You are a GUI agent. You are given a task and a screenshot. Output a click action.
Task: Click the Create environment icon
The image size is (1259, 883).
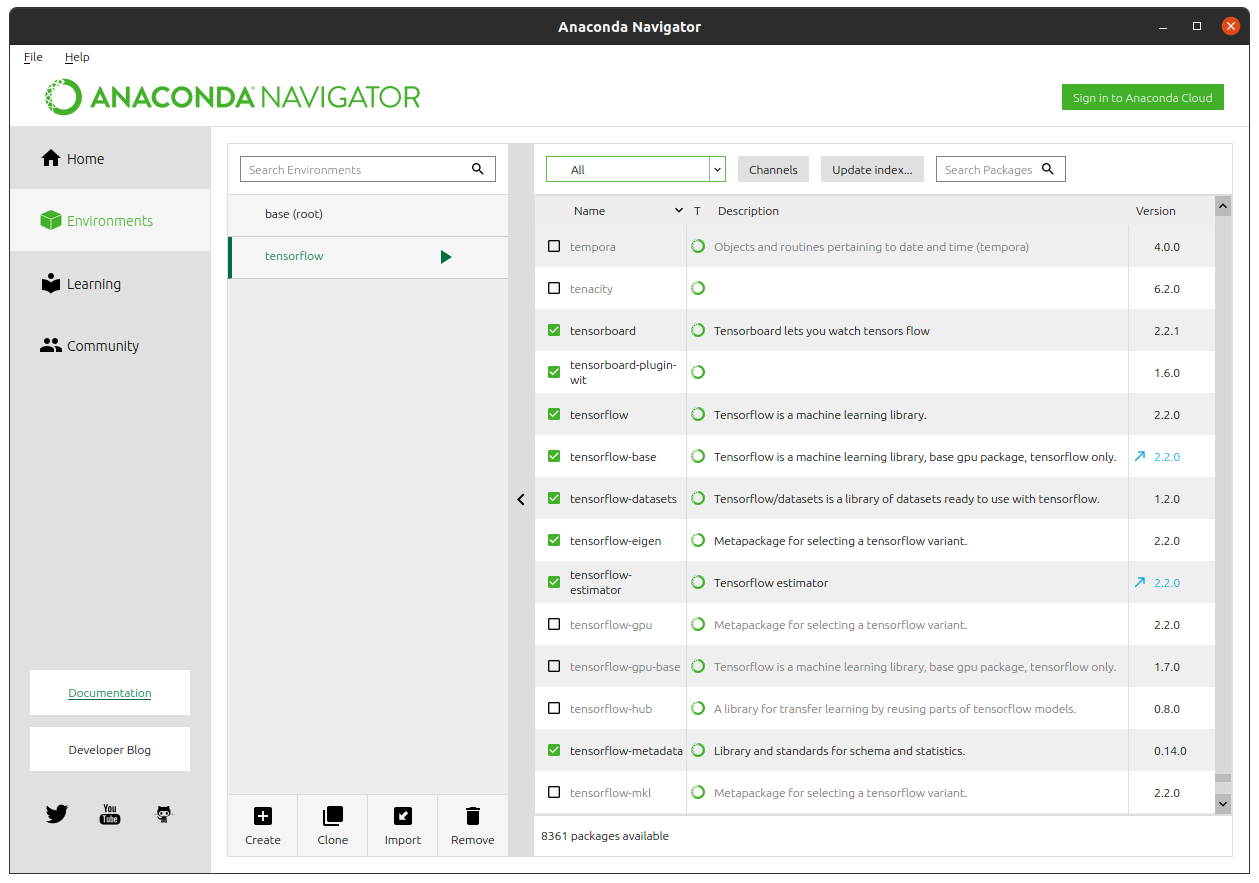pyautogui.click(x=262, y=816)
